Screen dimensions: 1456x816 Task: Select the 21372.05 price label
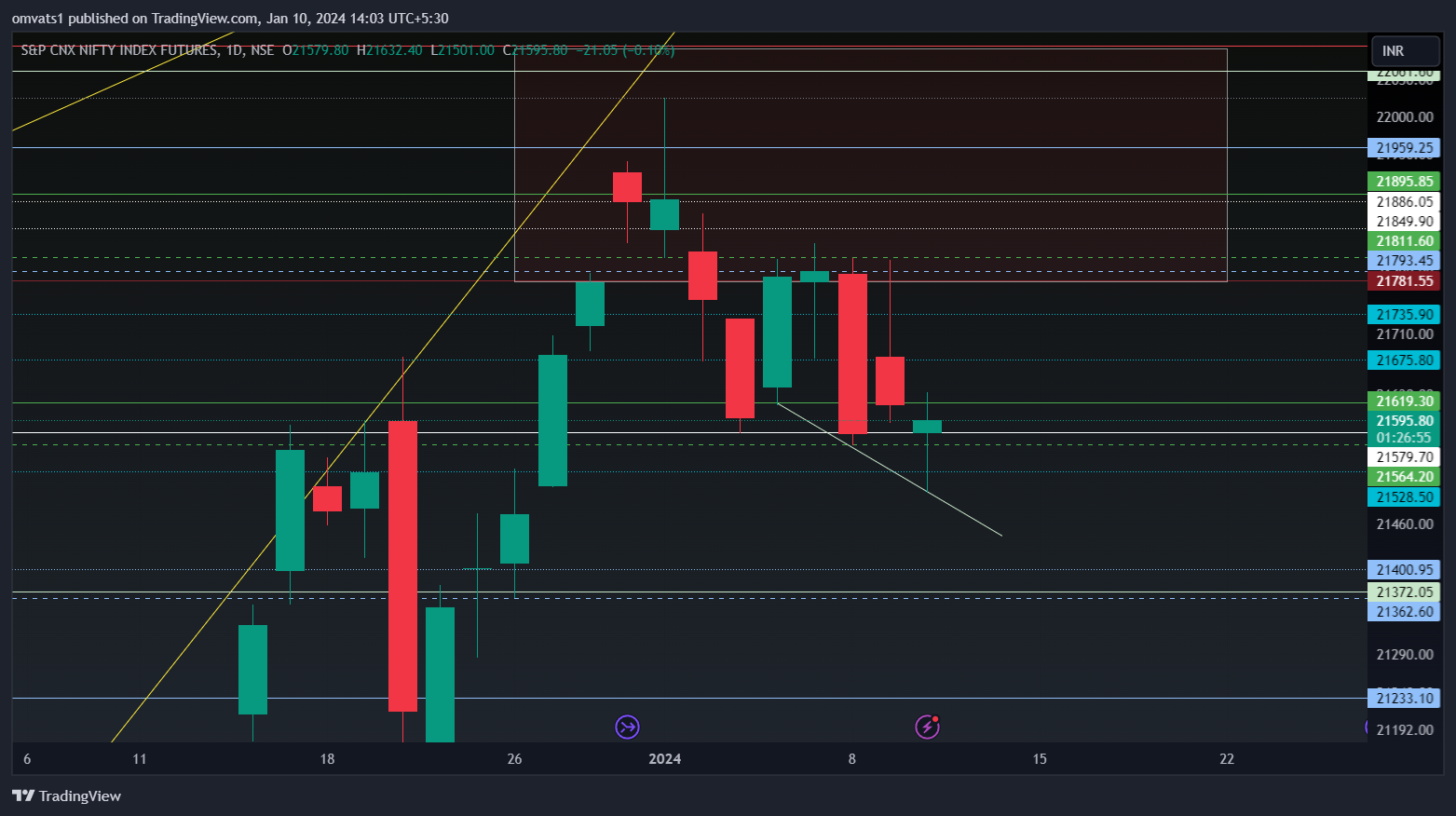(x=1404, y=592)
